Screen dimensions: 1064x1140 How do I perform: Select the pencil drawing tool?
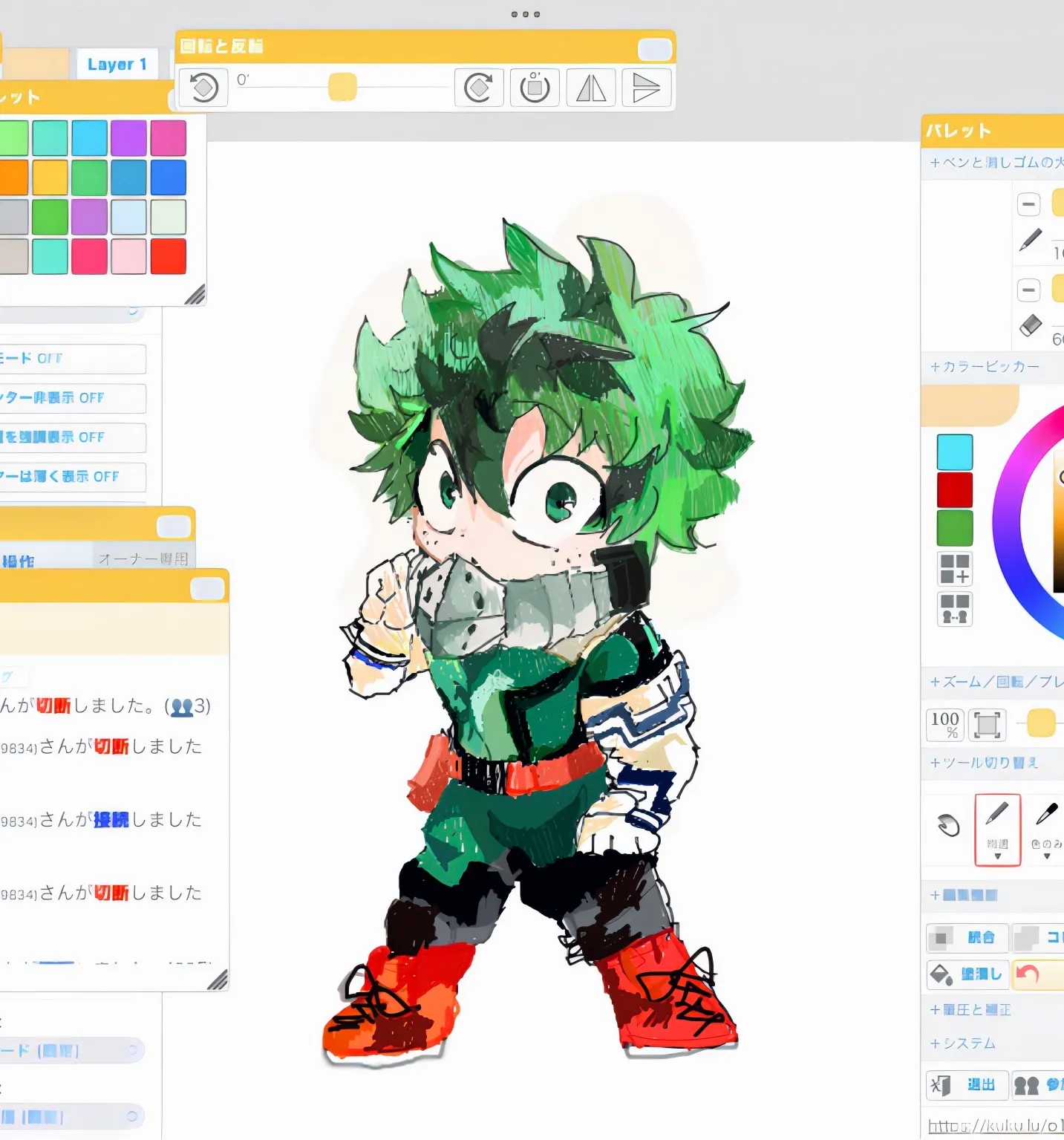(x=997, y=829)
